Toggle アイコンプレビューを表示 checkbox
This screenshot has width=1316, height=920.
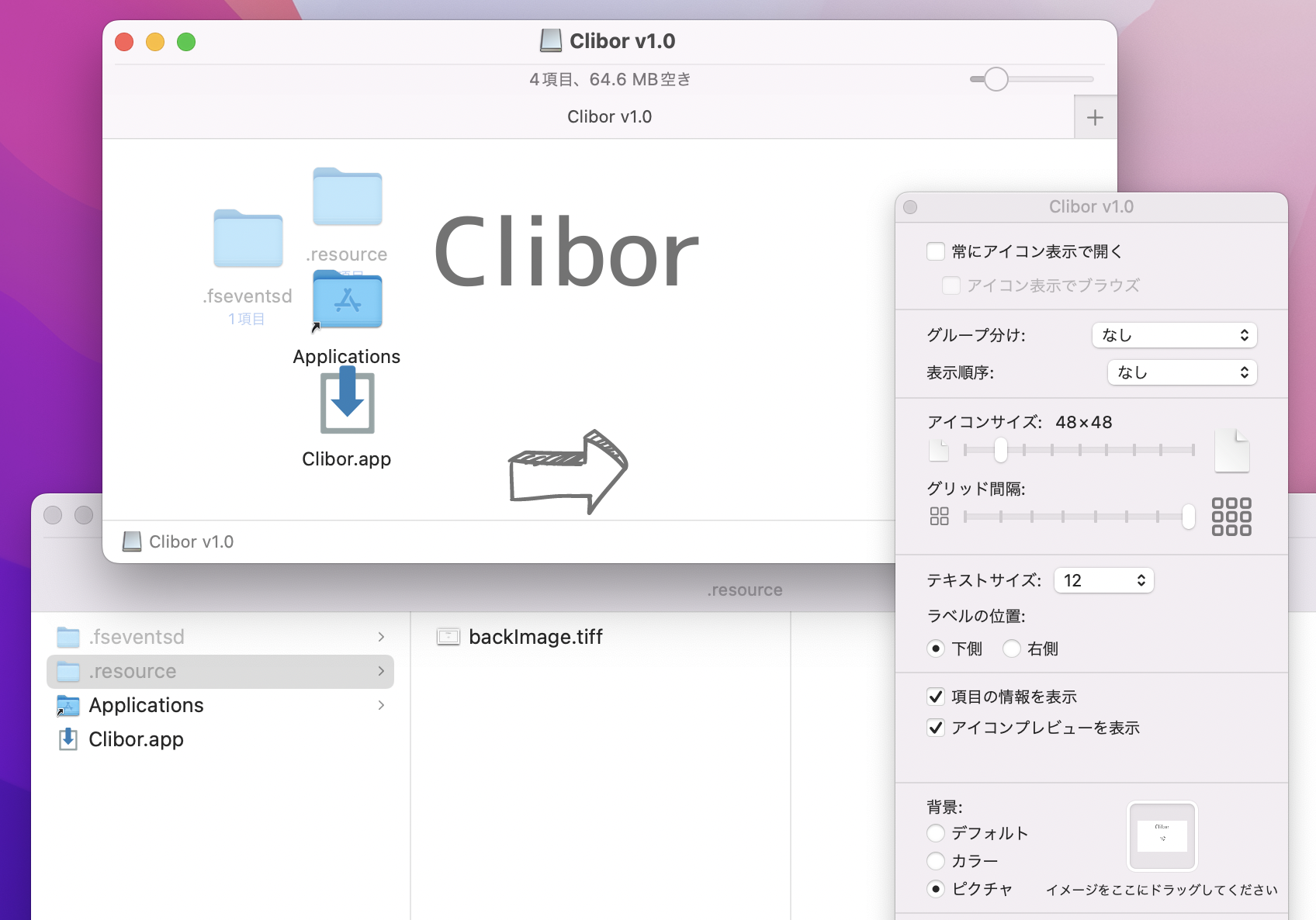[936, 728]
